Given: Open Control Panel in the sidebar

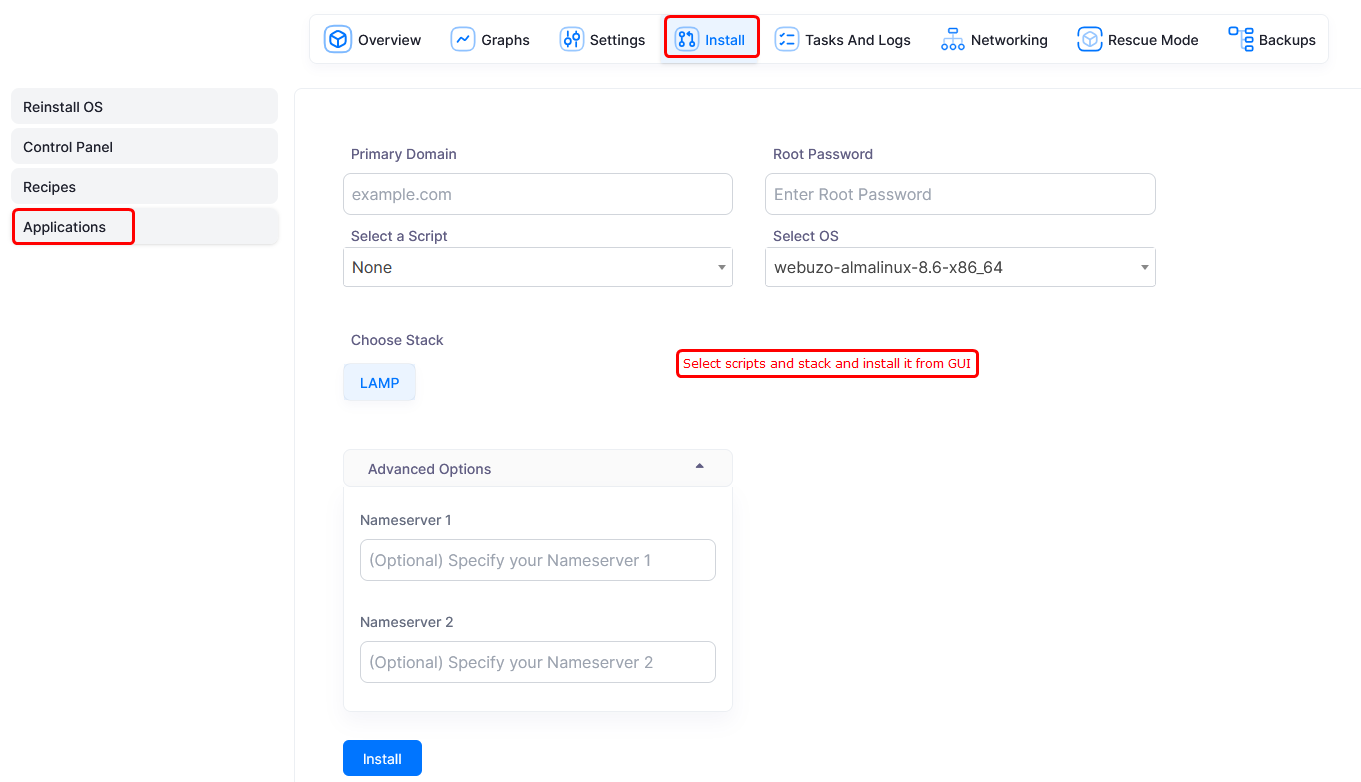Looking at the screenshot, I should pyautogui.click(x=144, y=147).
